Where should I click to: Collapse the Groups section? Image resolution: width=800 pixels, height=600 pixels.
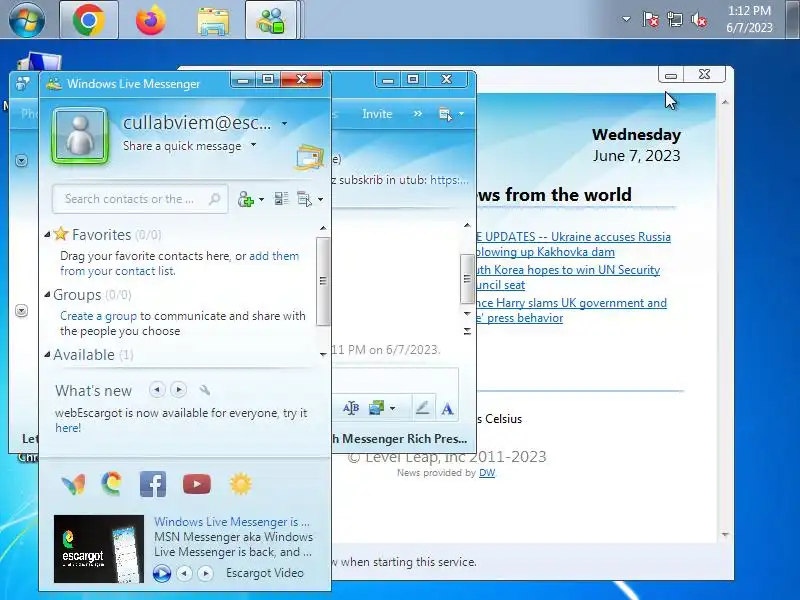coord(47,294)
